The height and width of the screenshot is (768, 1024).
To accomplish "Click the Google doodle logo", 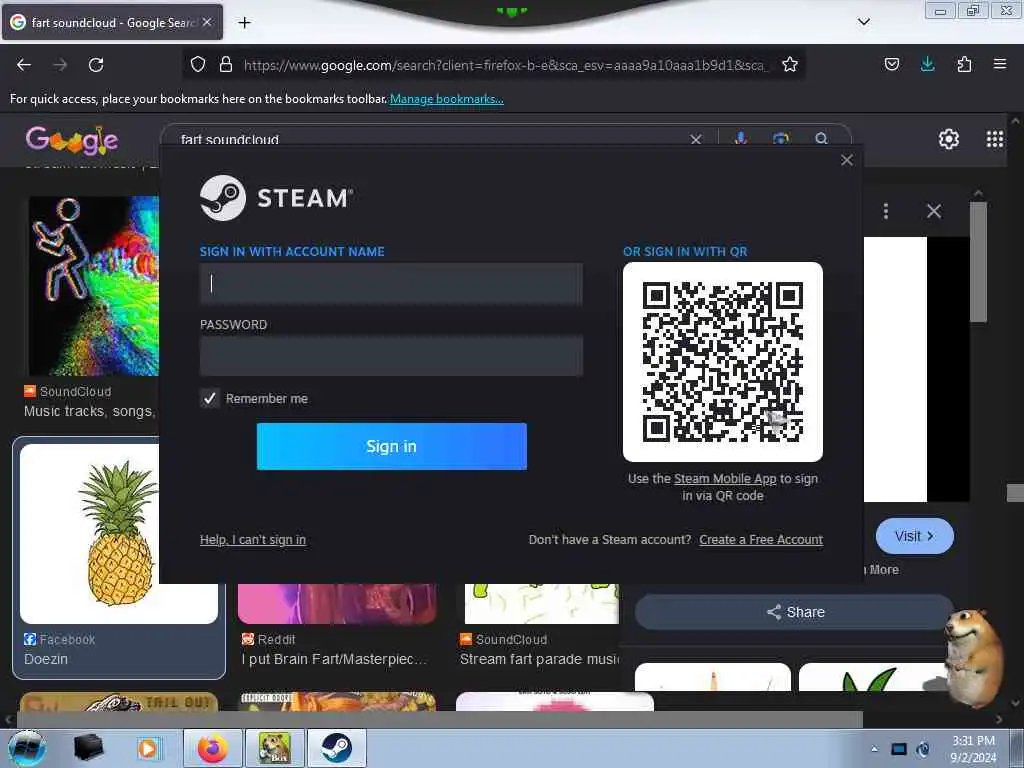I will [x=72, y=140].
